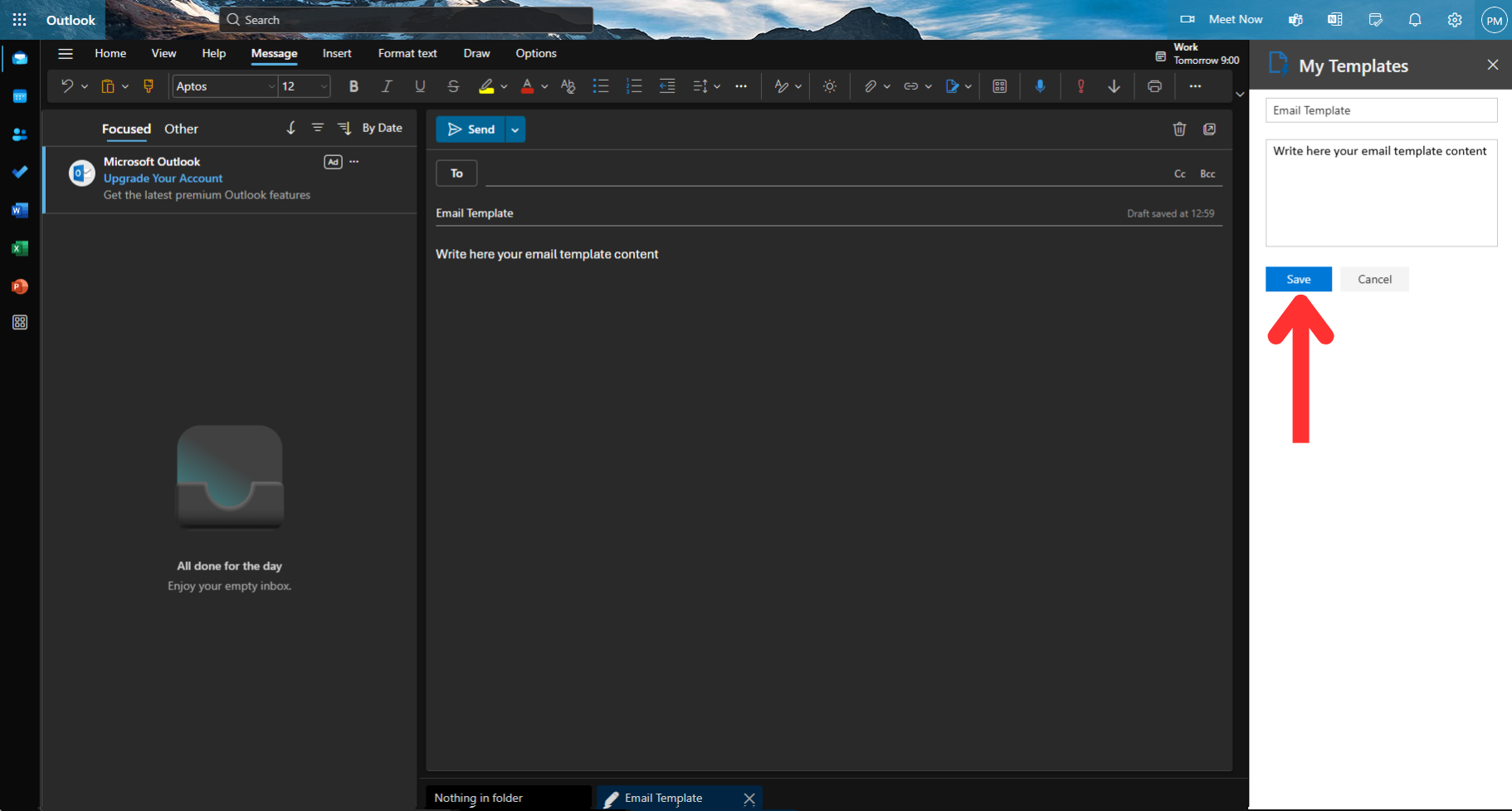Open message in new window icon
This screenshot has height=811, width=1512.
1209,129
